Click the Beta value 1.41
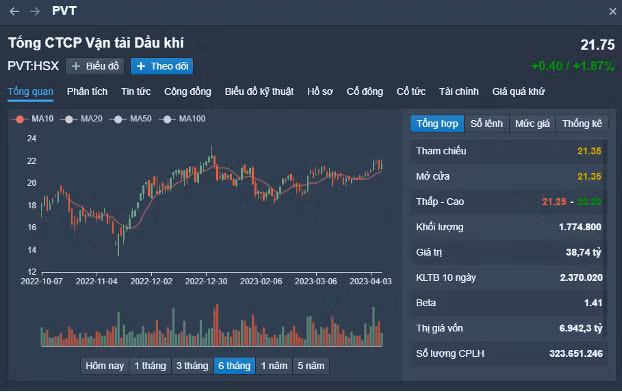The image size is (622, 392). tap(593, 303)
